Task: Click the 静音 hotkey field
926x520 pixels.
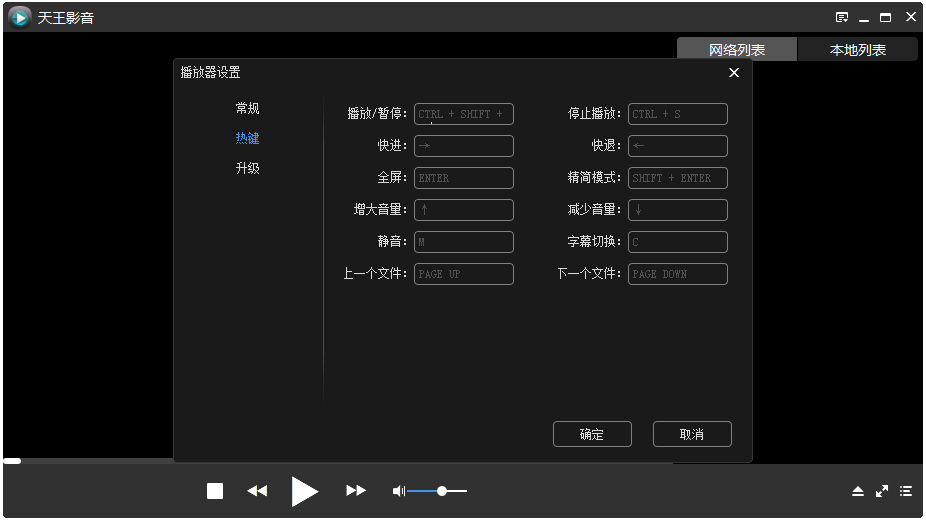Action: [x=464, y=241]
